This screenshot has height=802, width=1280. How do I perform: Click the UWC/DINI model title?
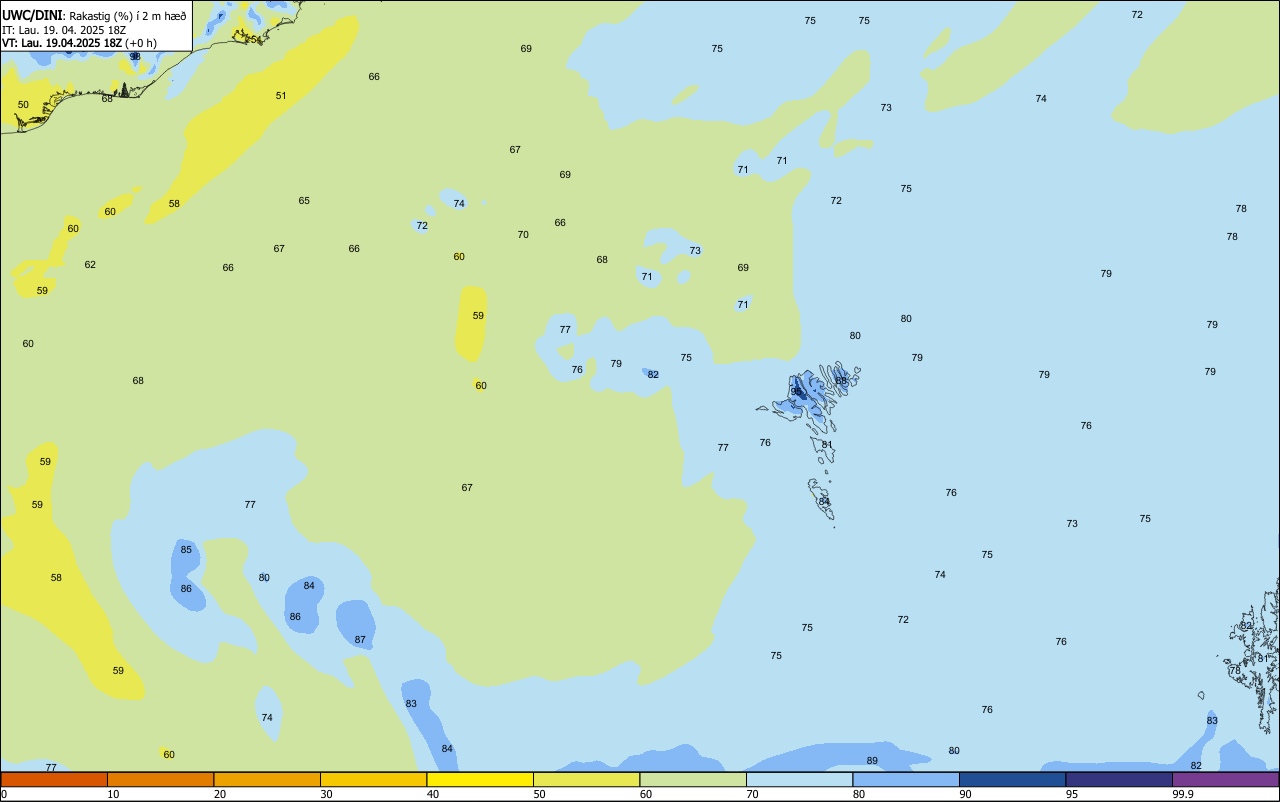click(x=32, y=15)
